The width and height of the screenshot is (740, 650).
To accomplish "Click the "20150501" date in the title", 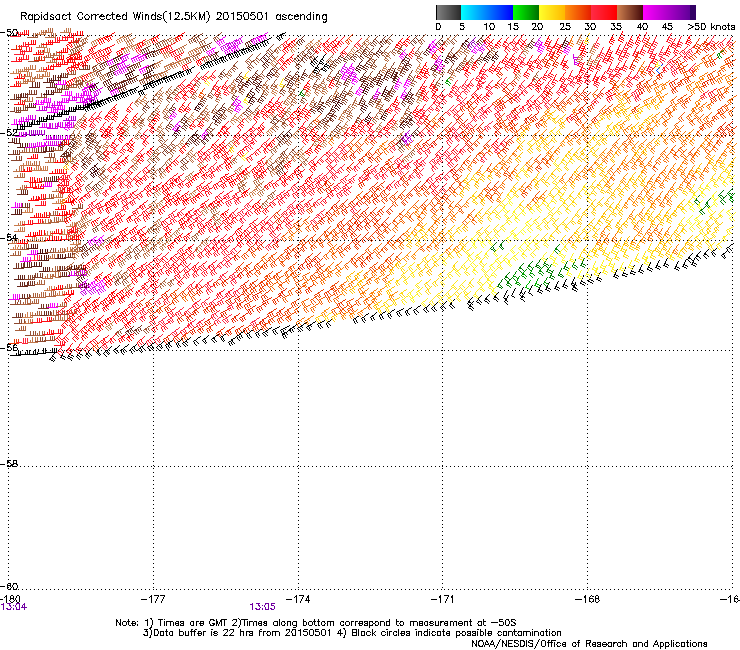I will (x=242, y=17).
